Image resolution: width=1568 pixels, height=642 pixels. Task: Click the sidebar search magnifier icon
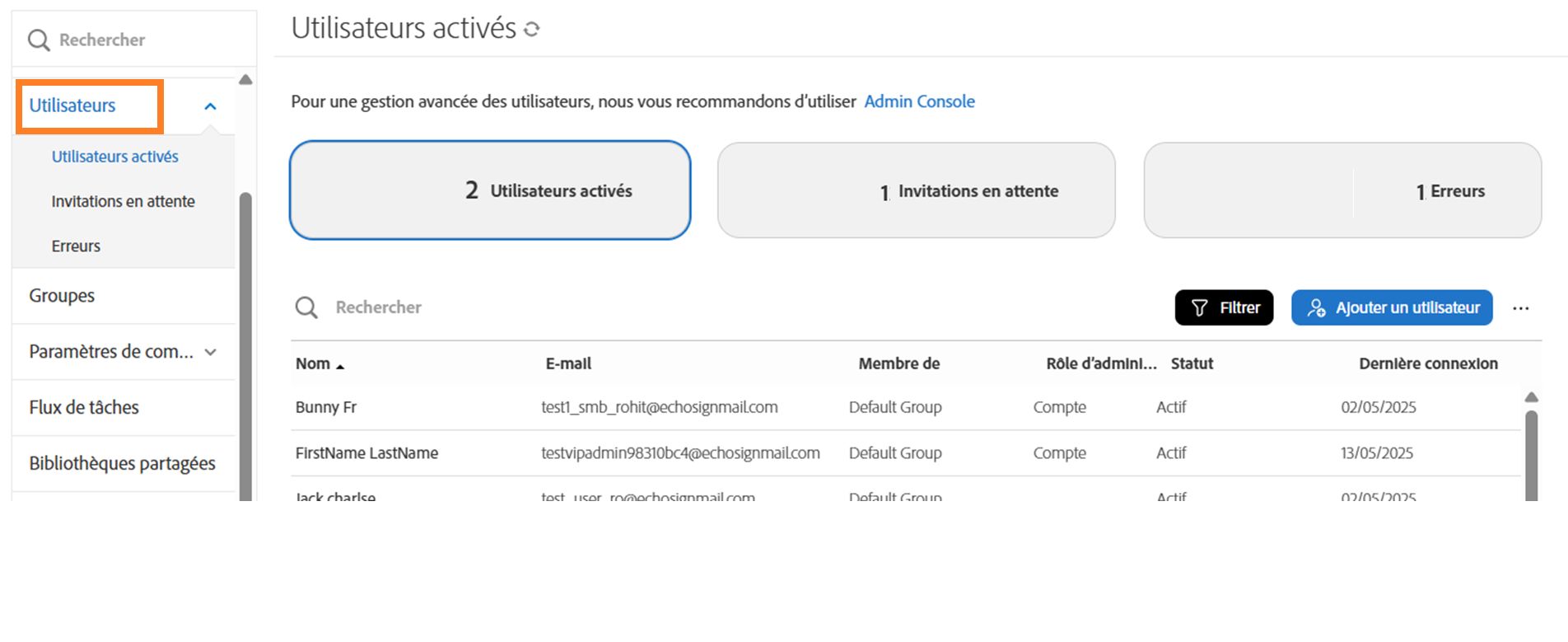click(x=39, y=40)
